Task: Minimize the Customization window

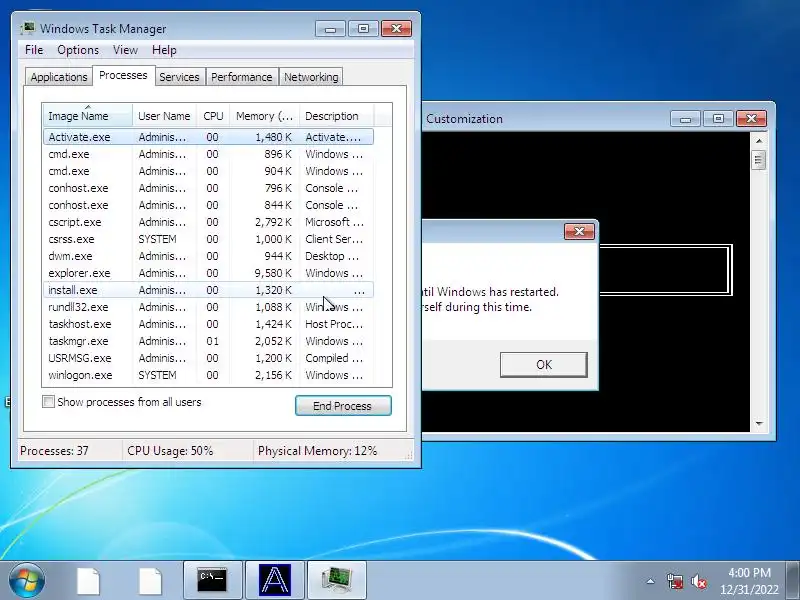Action: coord(685,119)
